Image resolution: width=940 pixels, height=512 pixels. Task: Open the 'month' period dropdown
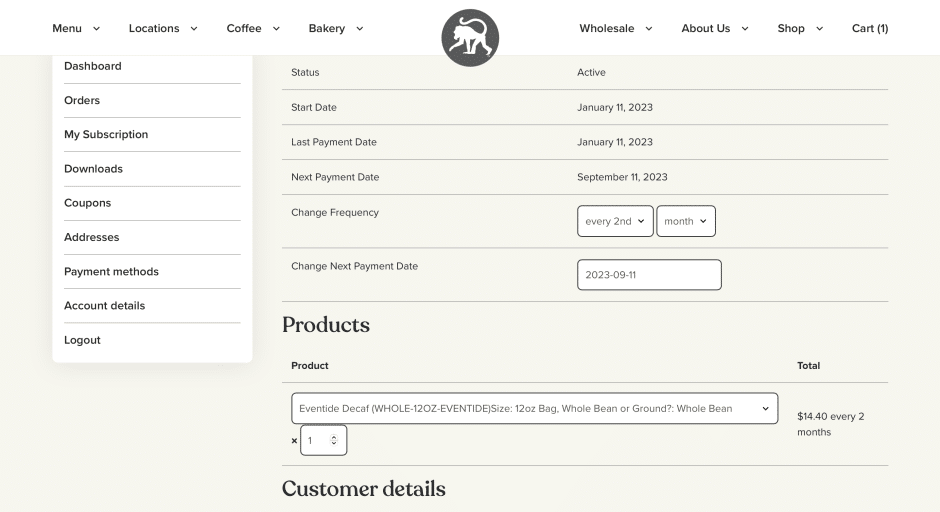pos(686,221)
